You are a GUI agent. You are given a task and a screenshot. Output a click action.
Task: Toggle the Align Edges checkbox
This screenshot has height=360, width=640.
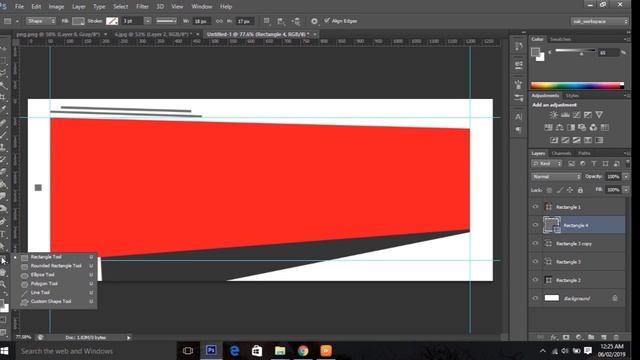(x=327, y=20)
